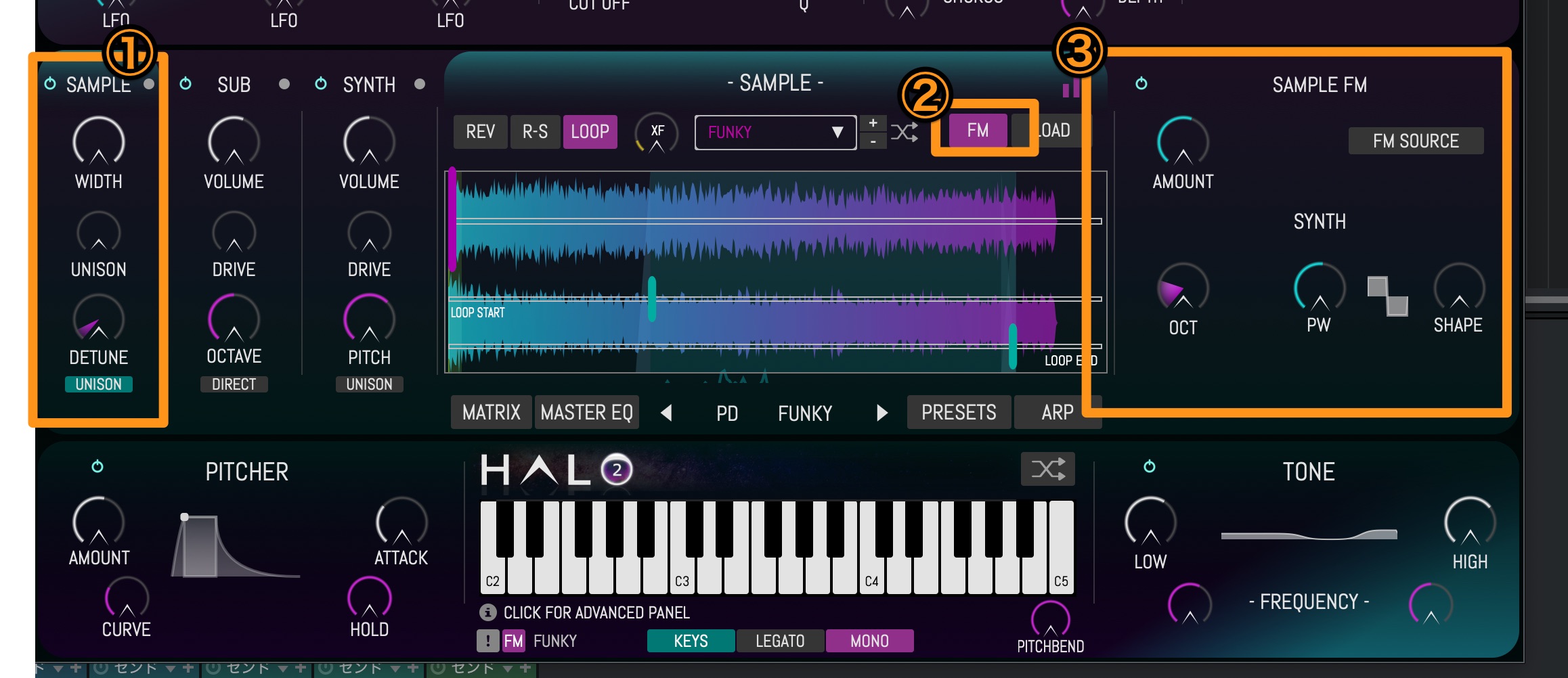Viewport: 1568px width, 678px height.
Task: Click the info icon for advanced panel
Action: (x=487, y=612)
